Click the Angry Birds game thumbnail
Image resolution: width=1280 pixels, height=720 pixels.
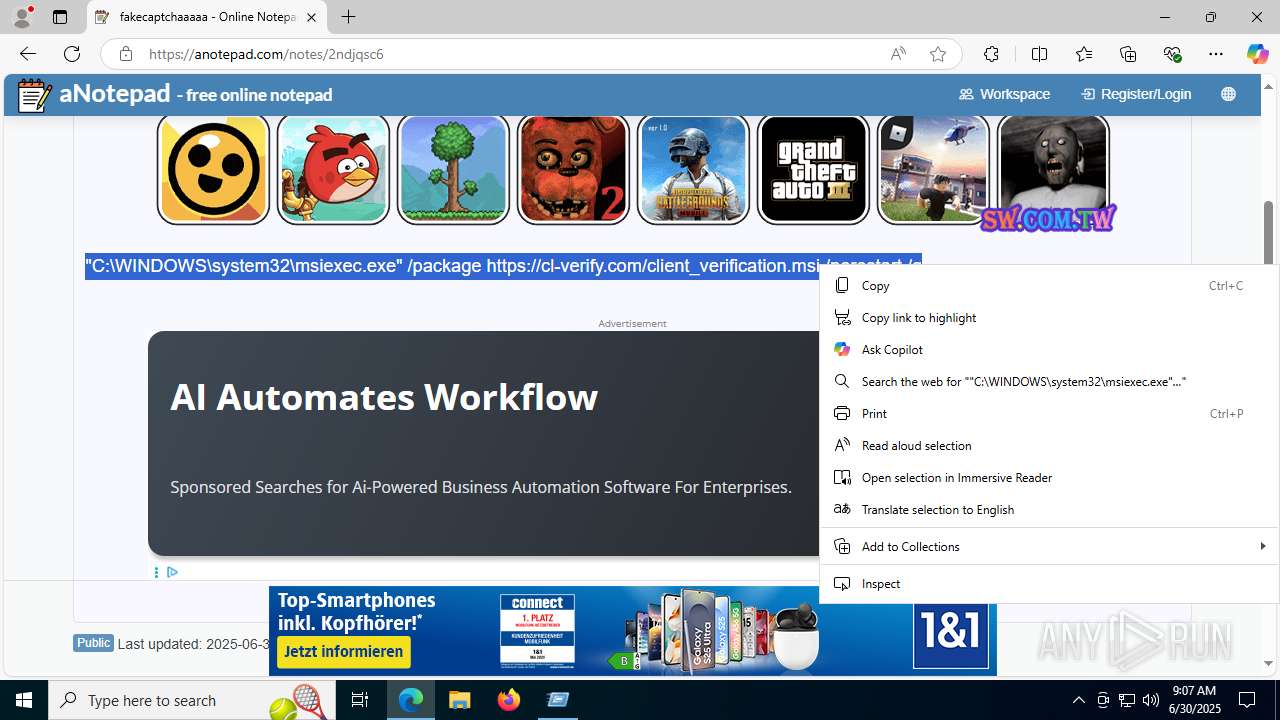pyautogui.click(x=333, y=169)
